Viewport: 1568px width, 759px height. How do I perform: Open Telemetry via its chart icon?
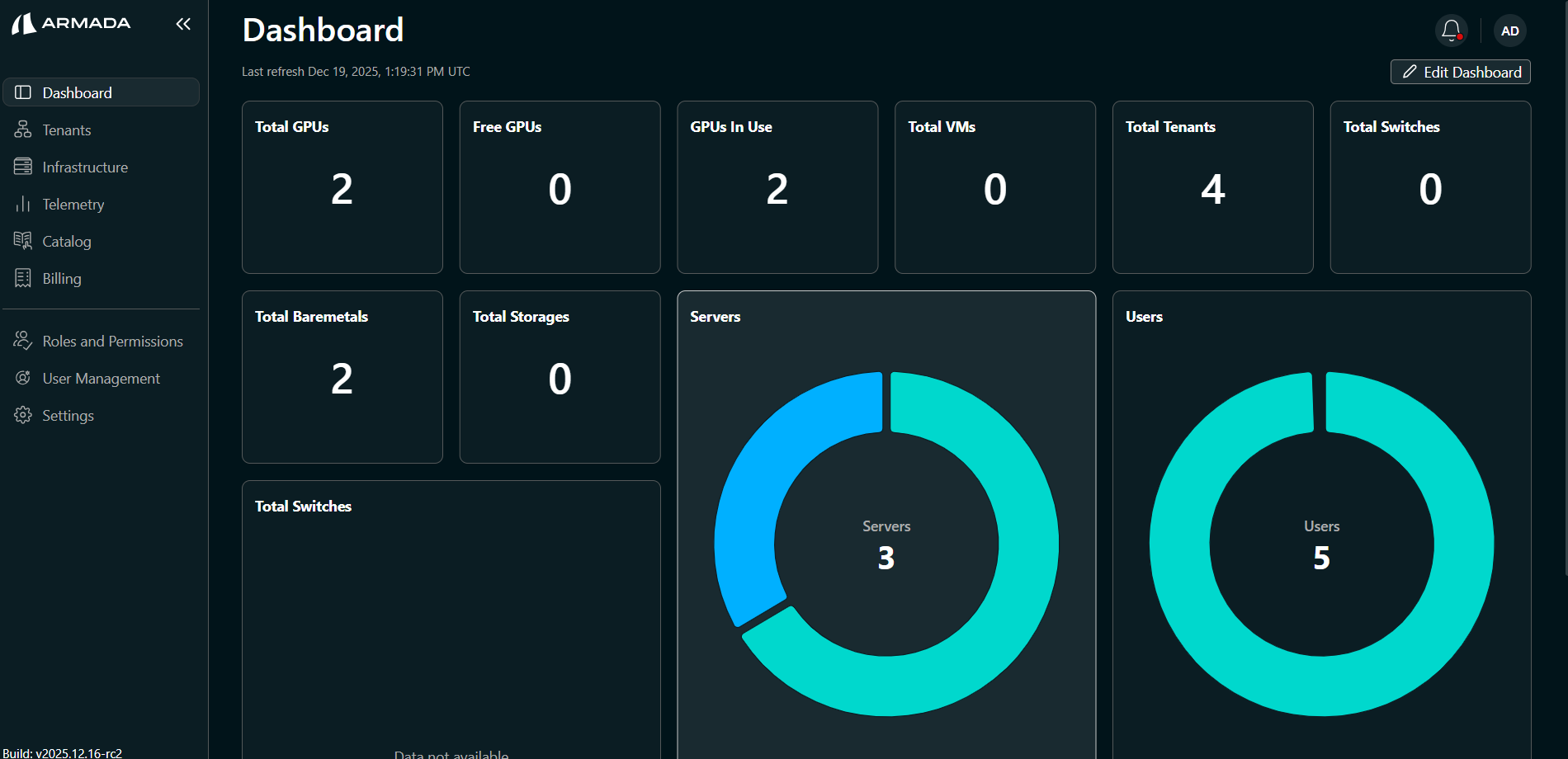23,204
